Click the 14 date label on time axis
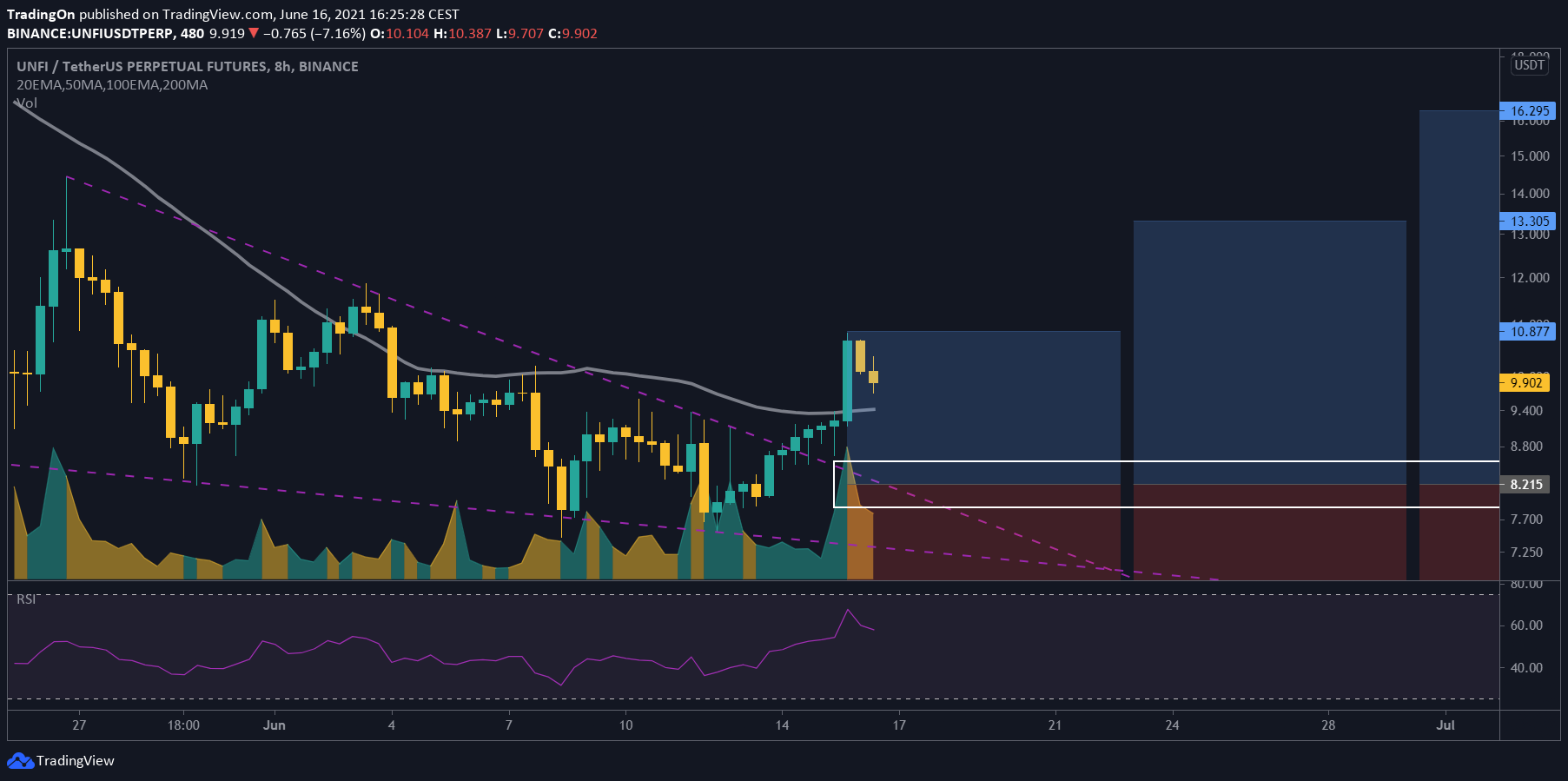 [x=782, y=725]
